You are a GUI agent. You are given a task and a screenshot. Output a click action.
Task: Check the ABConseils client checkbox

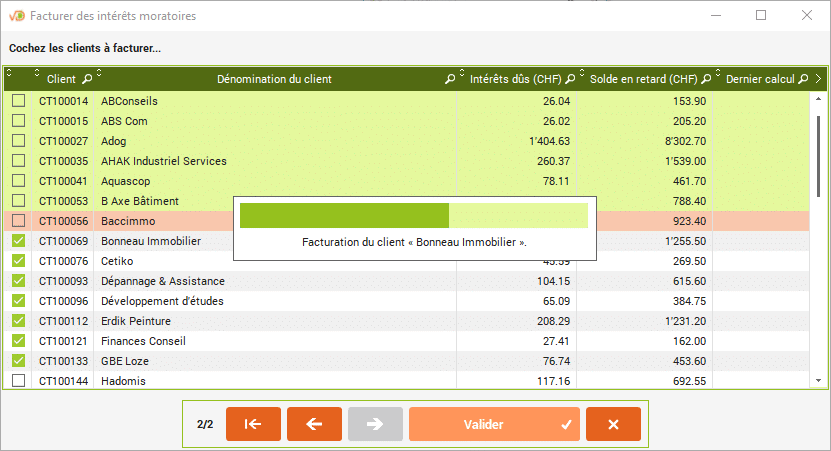19,101
